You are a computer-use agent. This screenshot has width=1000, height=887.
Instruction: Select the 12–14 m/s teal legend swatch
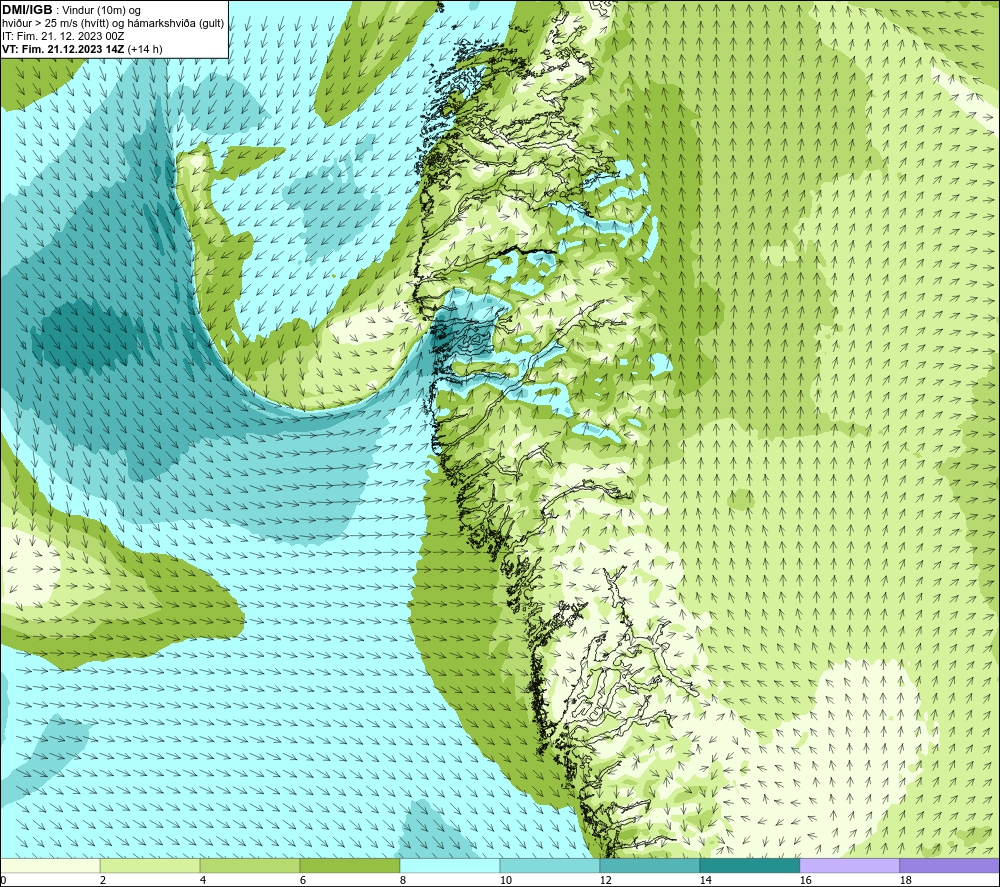pos(649,865)
